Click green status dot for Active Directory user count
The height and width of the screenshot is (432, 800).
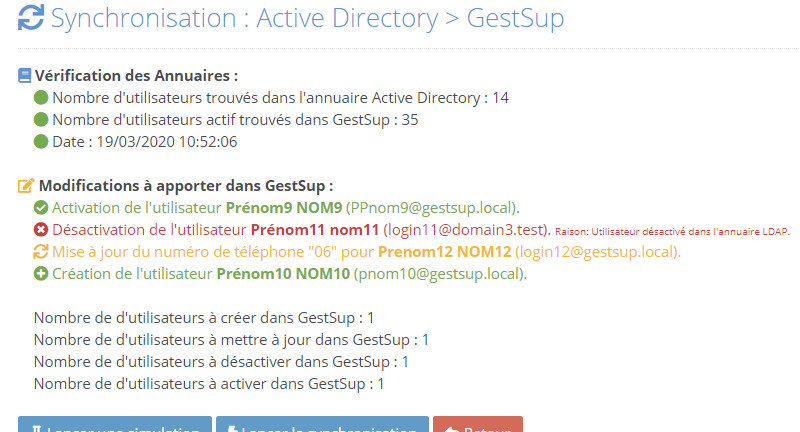point(41,97)
